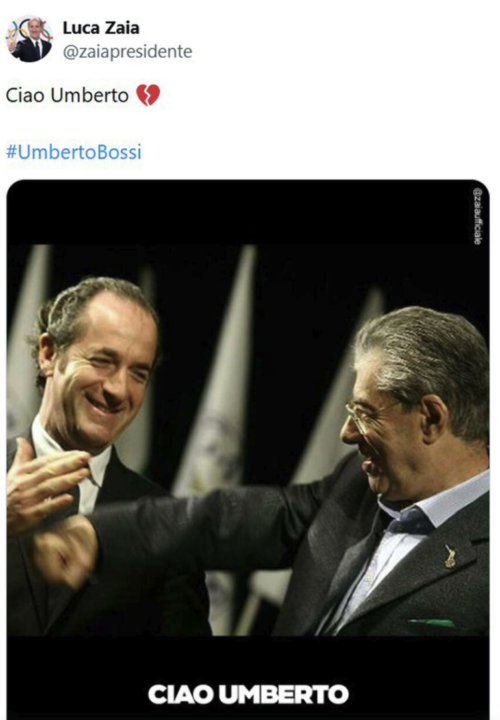500x720 pixels.
Task: Select the Ciao Umberto tweet text
Action: point(67,96)
